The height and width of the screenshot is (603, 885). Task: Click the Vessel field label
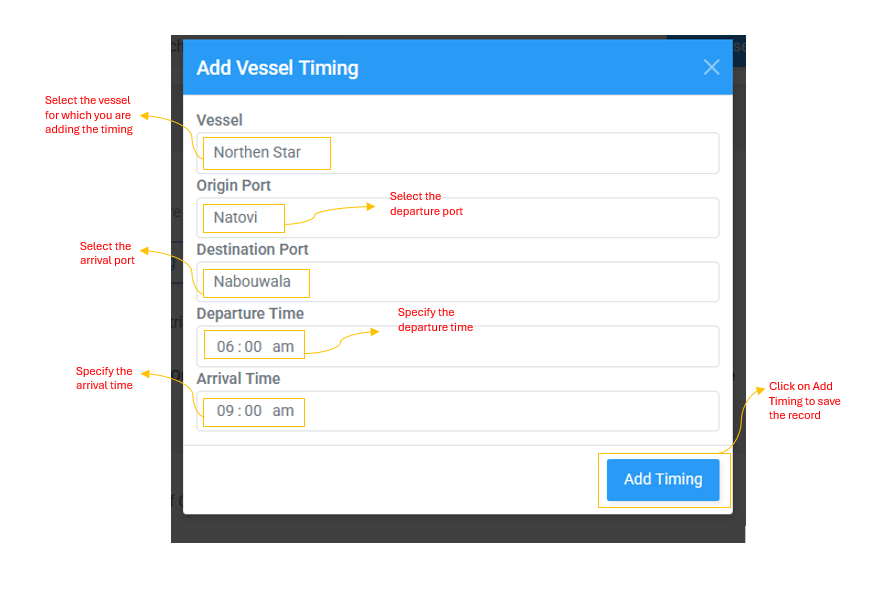click(219, 120)
